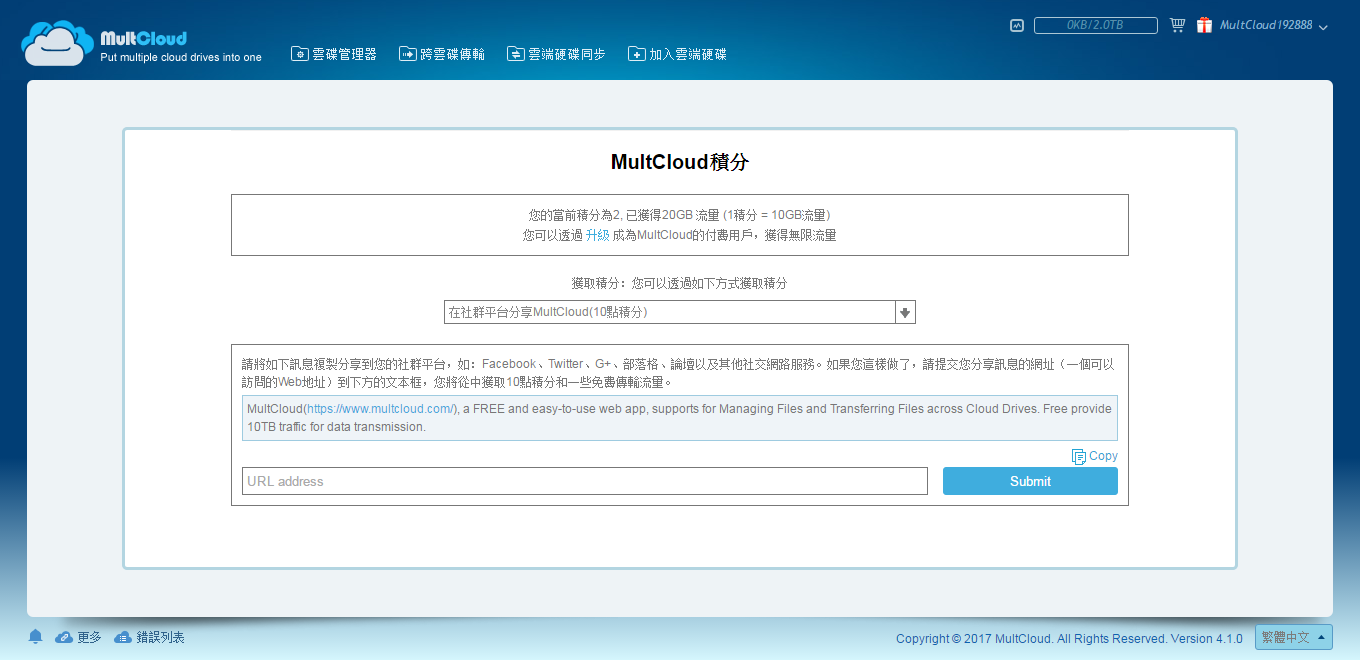1360x660 pixels.
Task: Click the Copy link
Action: tap(1103, 456)
